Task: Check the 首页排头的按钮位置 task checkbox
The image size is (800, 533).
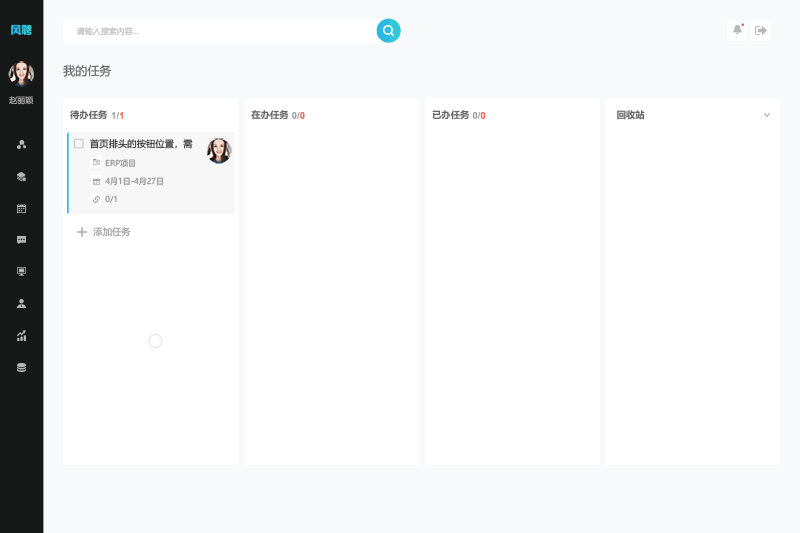Action: (x=79, y=143)
